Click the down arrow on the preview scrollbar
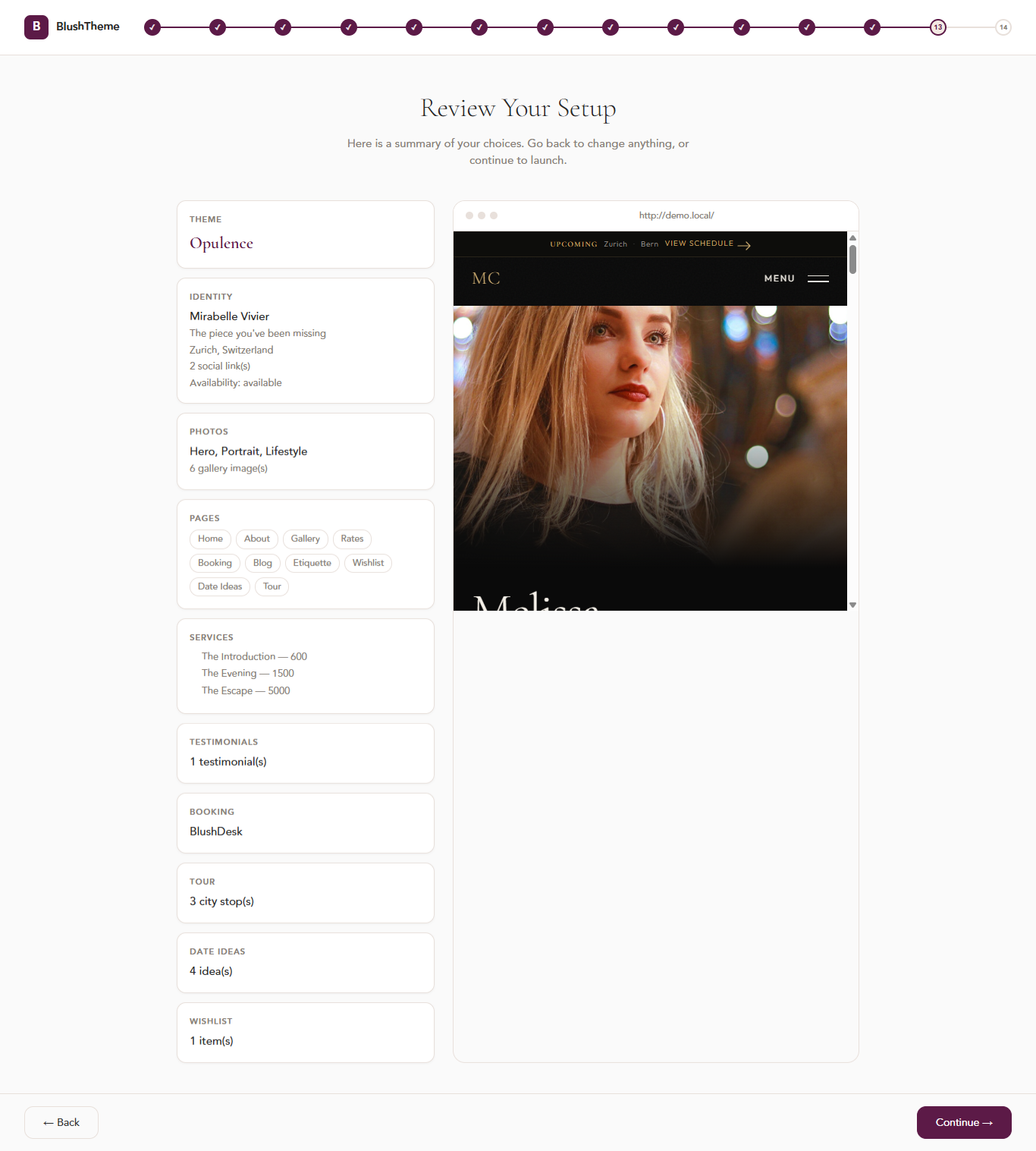The image size is (1036, 1151). tap(852, 605)
